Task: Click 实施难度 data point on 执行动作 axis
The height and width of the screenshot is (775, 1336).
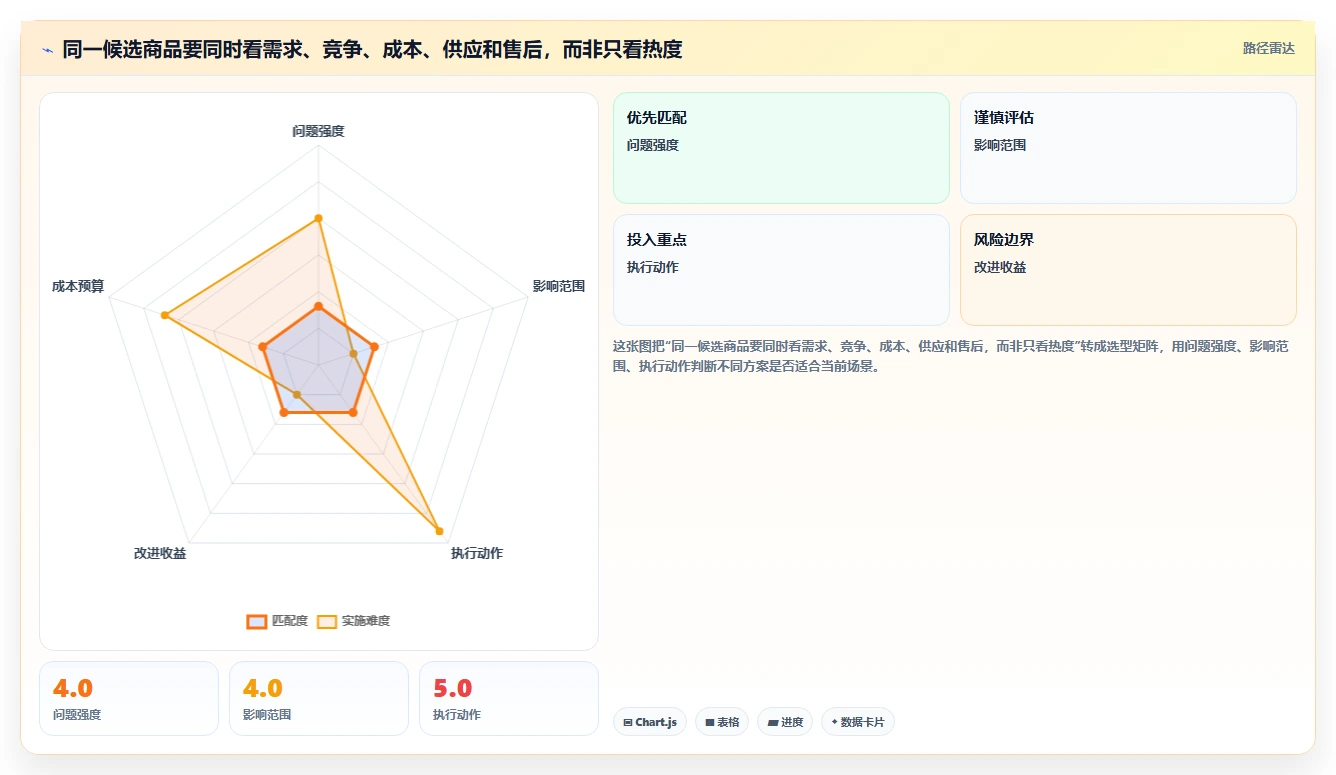Action: pos(439,531)
